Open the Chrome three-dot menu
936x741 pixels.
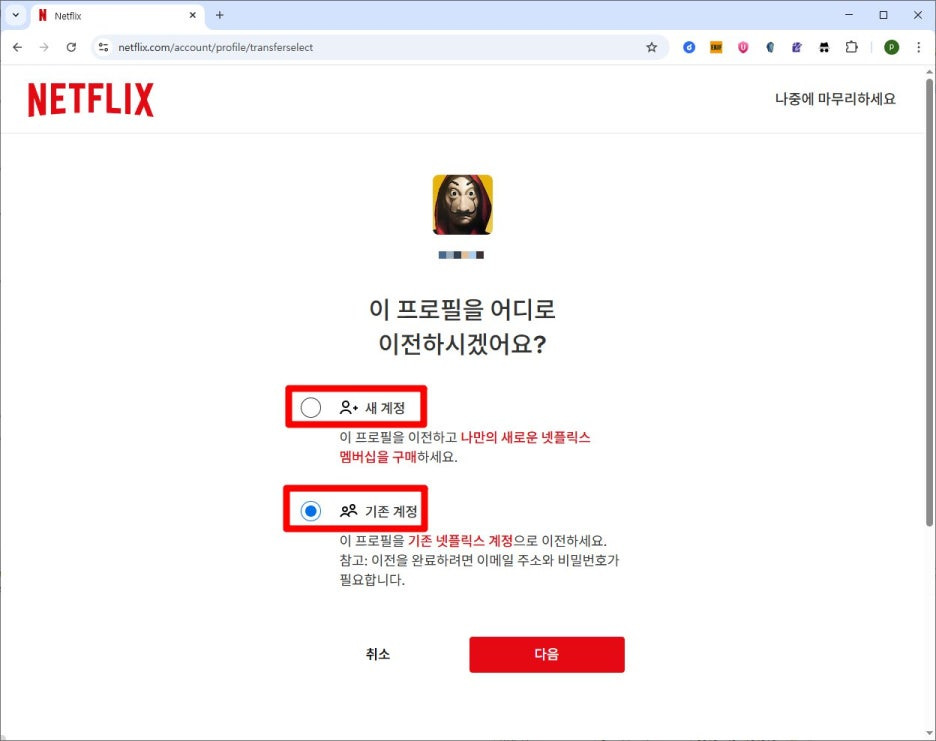pos(919,47)
